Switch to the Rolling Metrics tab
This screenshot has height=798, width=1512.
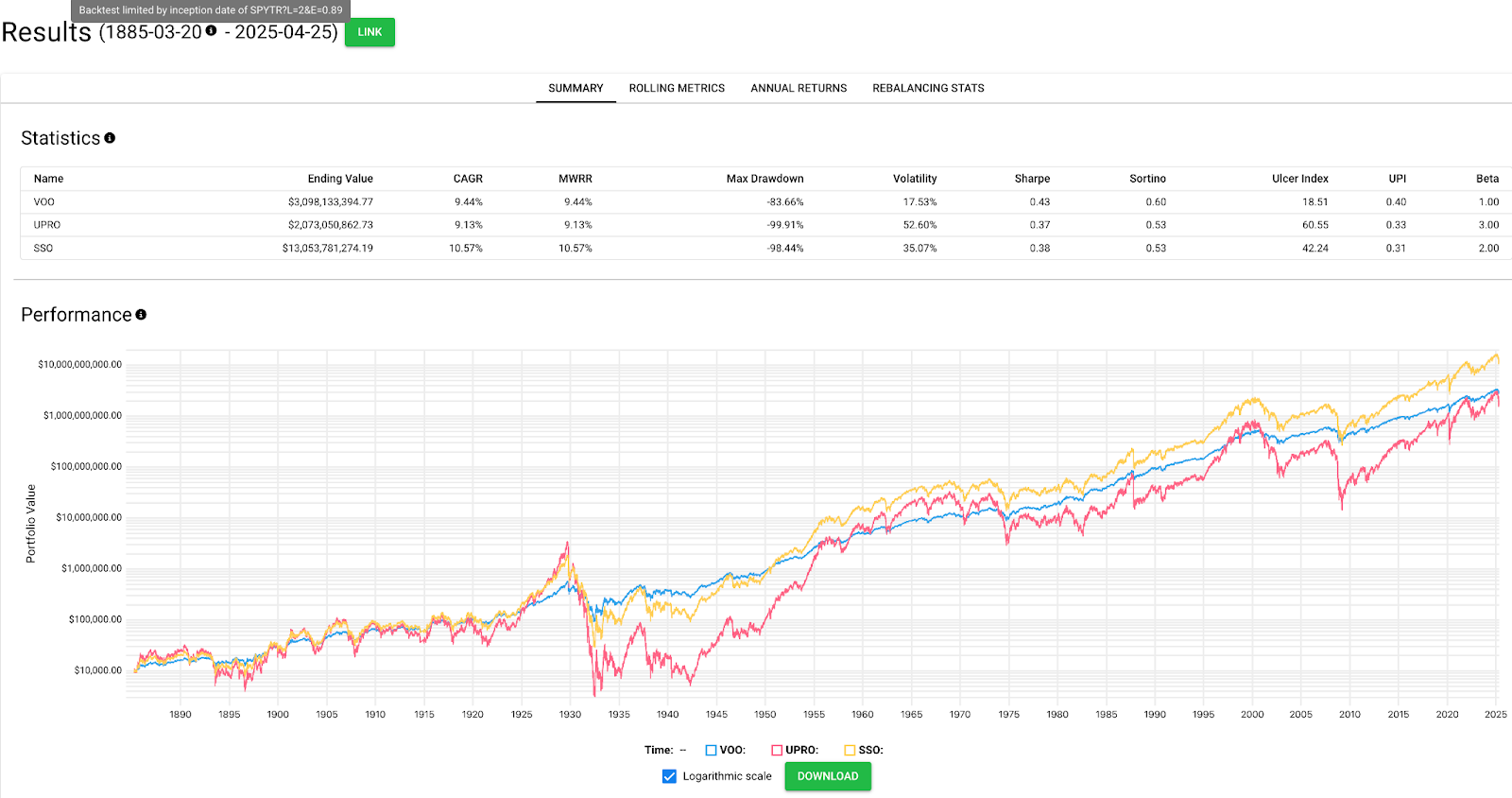(x=677, y=88)
